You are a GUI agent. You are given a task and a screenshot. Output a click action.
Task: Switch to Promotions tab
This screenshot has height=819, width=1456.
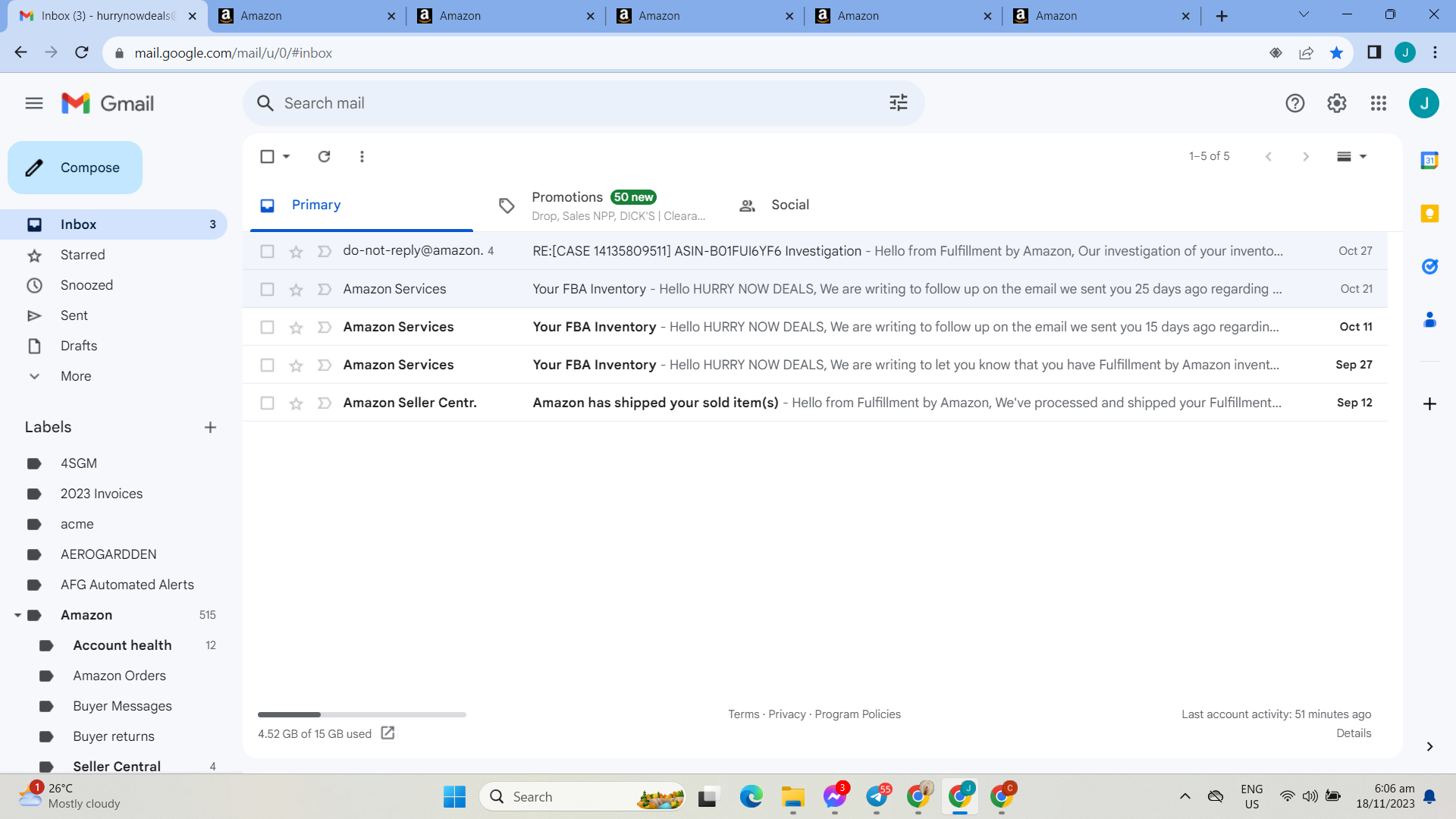[603, 205]
